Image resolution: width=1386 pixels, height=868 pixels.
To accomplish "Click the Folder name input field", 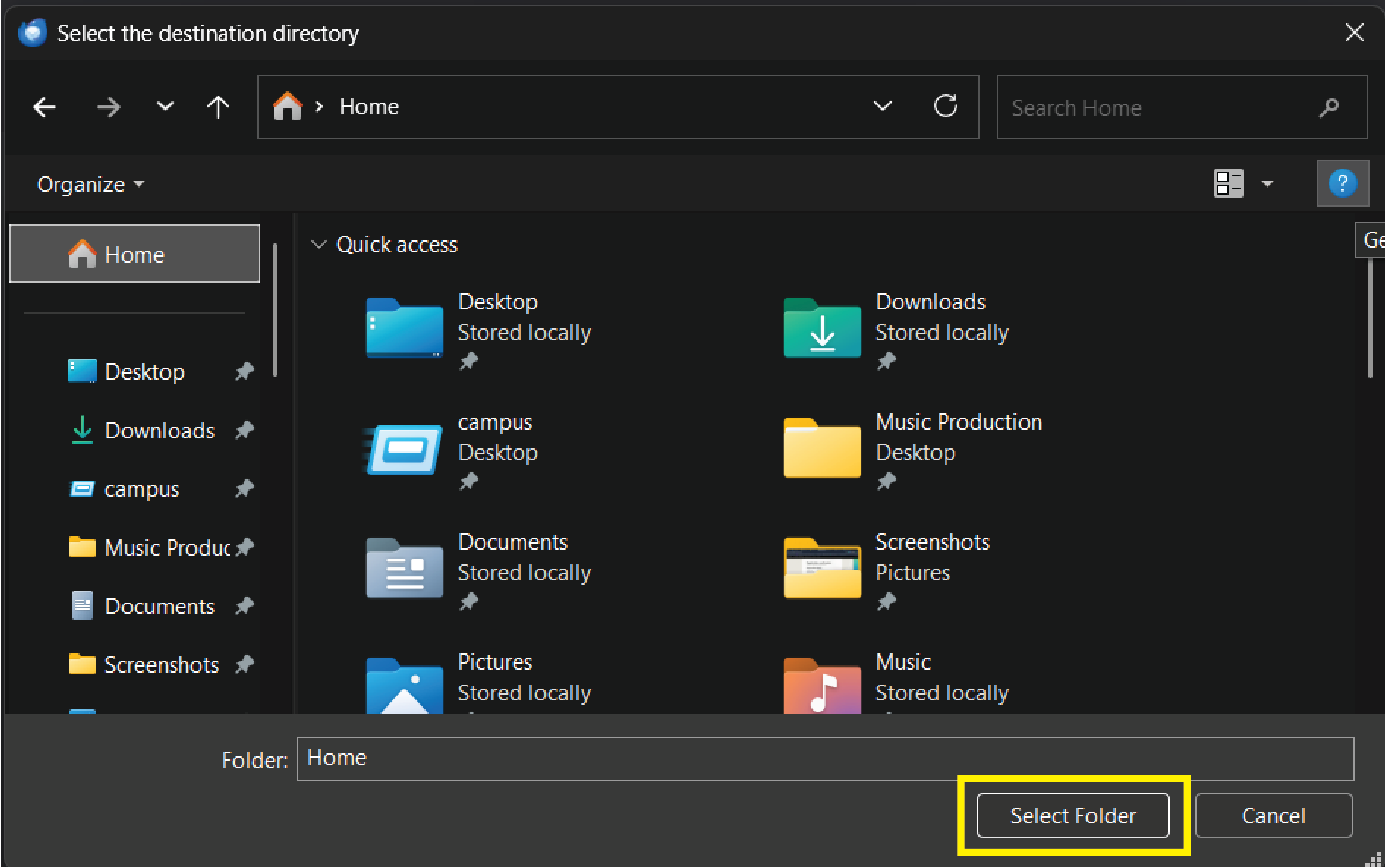I will 824,759.
